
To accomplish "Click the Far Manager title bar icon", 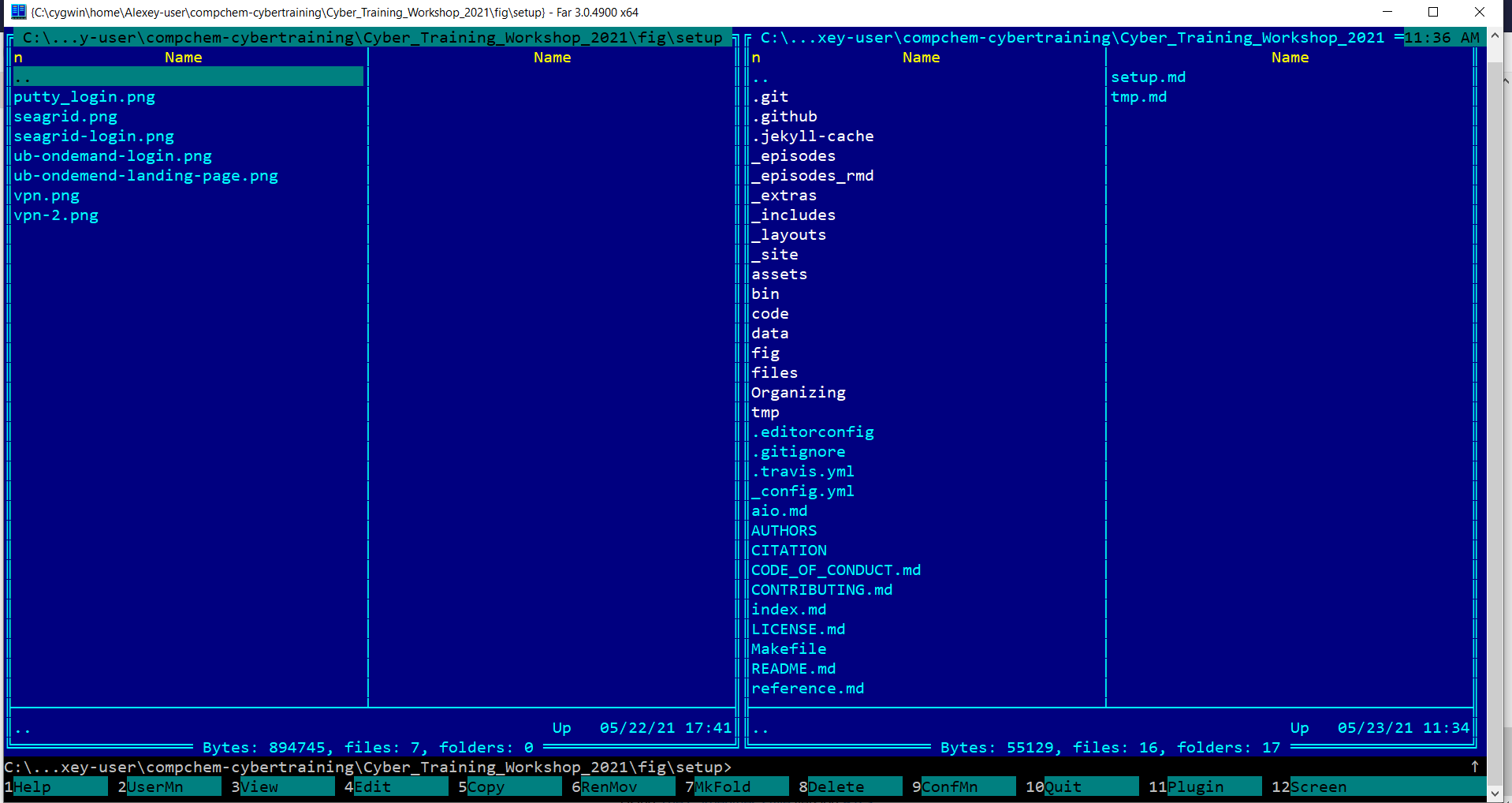I will click(18, 12).
